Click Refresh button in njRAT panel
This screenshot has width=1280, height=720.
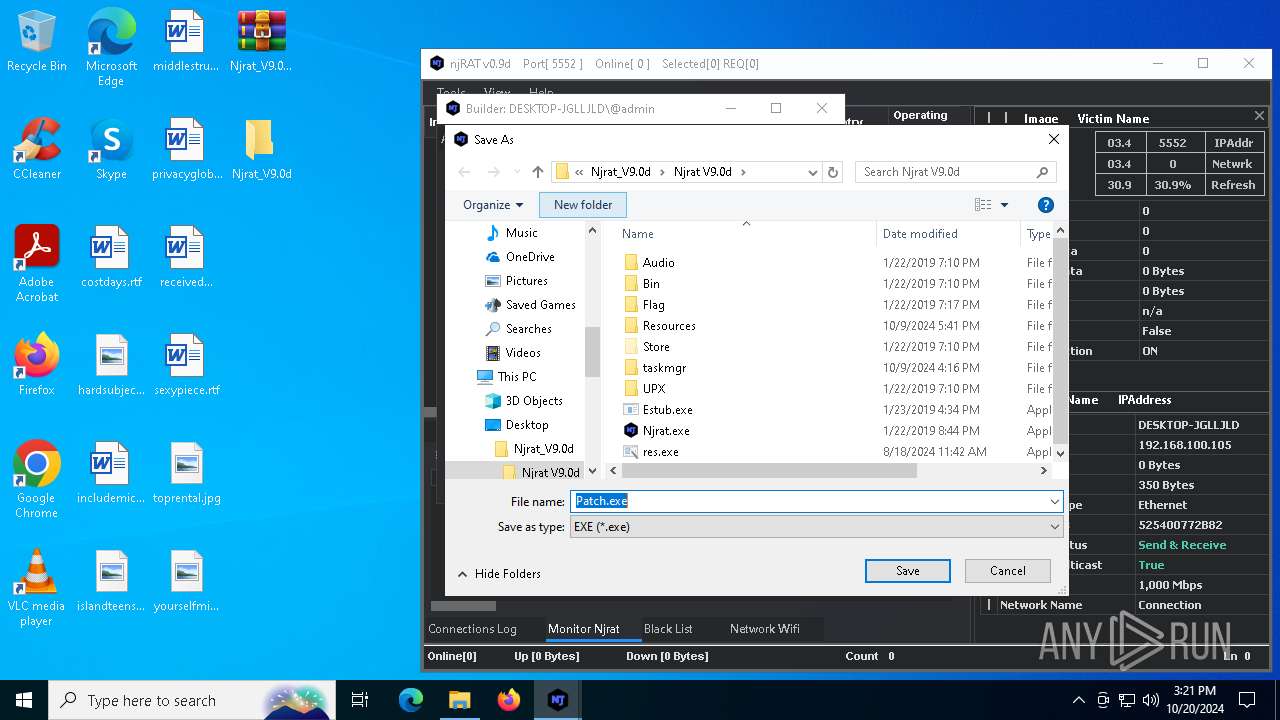pyautogui.click(x=1233, y=185)
